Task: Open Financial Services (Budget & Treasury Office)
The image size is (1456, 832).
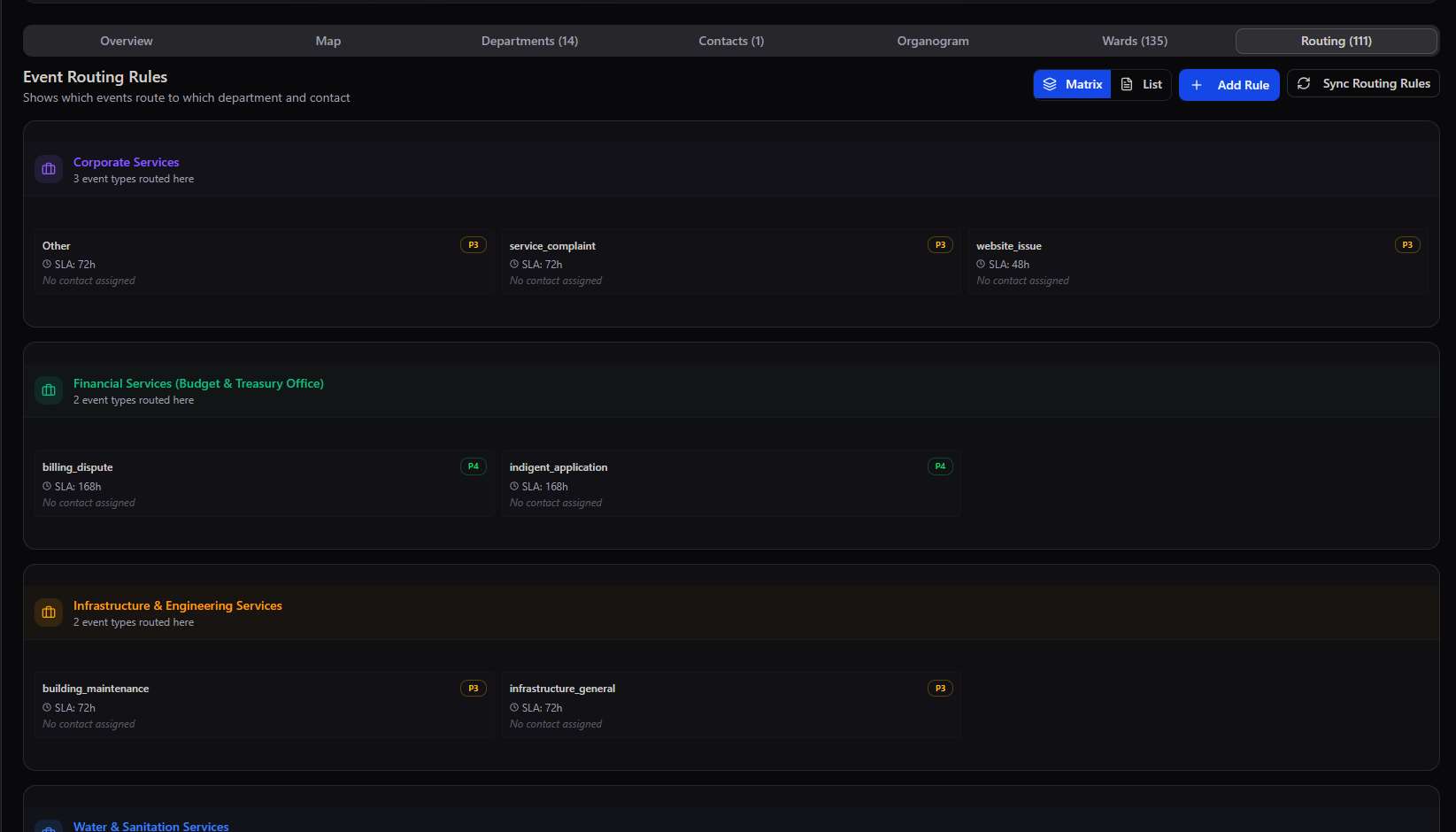Action: tap(198, 383)
